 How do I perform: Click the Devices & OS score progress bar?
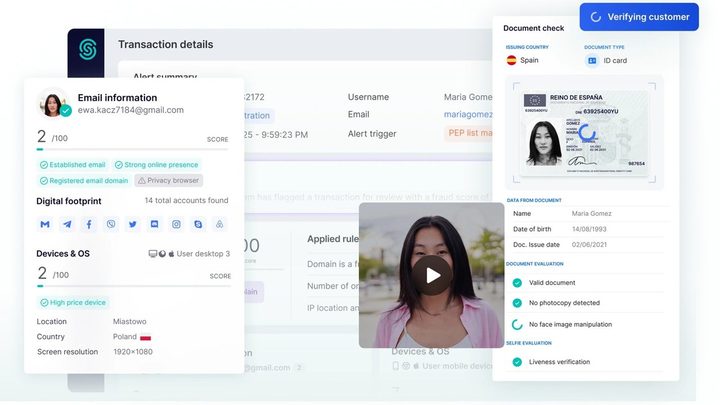coord(134,286)
